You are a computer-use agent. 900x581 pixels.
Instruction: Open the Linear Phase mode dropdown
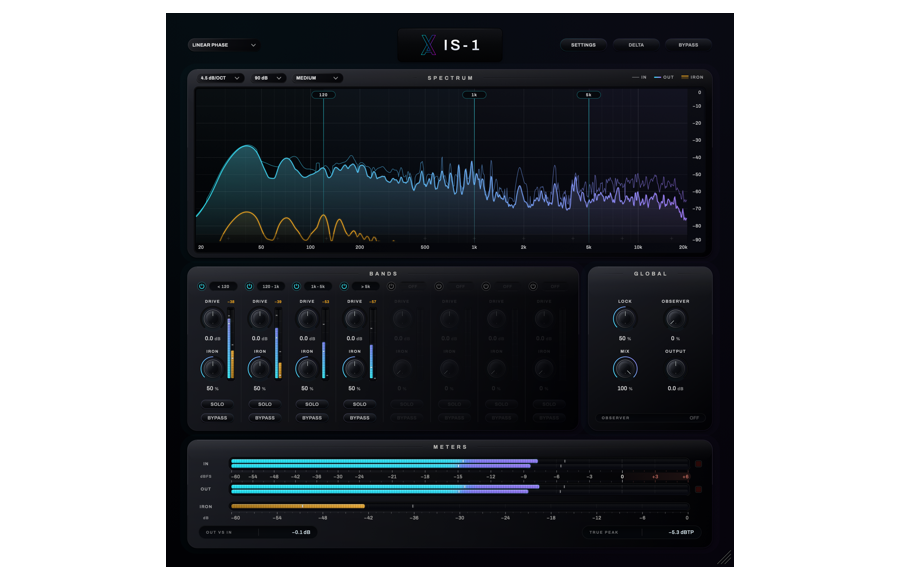[x=224, y=45]
